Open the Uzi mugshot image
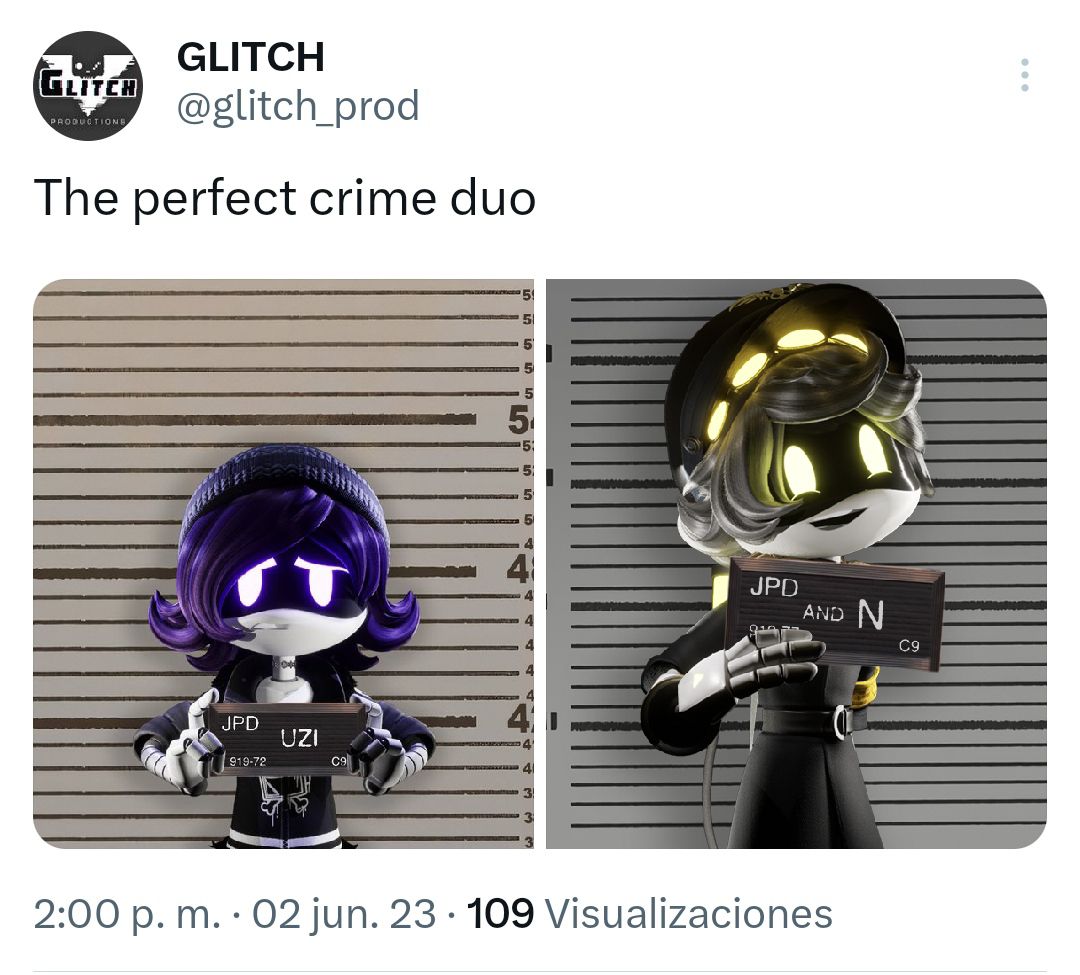Image resolution: width=1080 pixels, height=975 pixels. (x=283, y=564)
